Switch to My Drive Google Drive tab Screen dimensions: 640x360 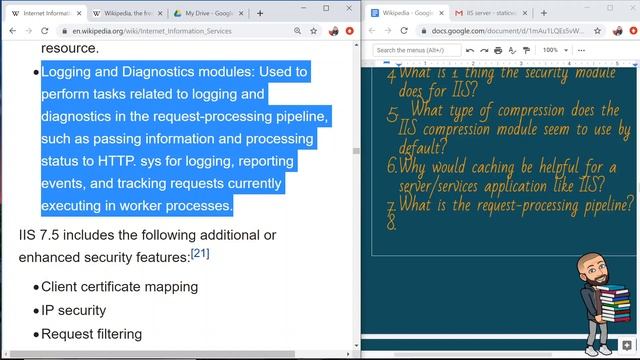208,13
